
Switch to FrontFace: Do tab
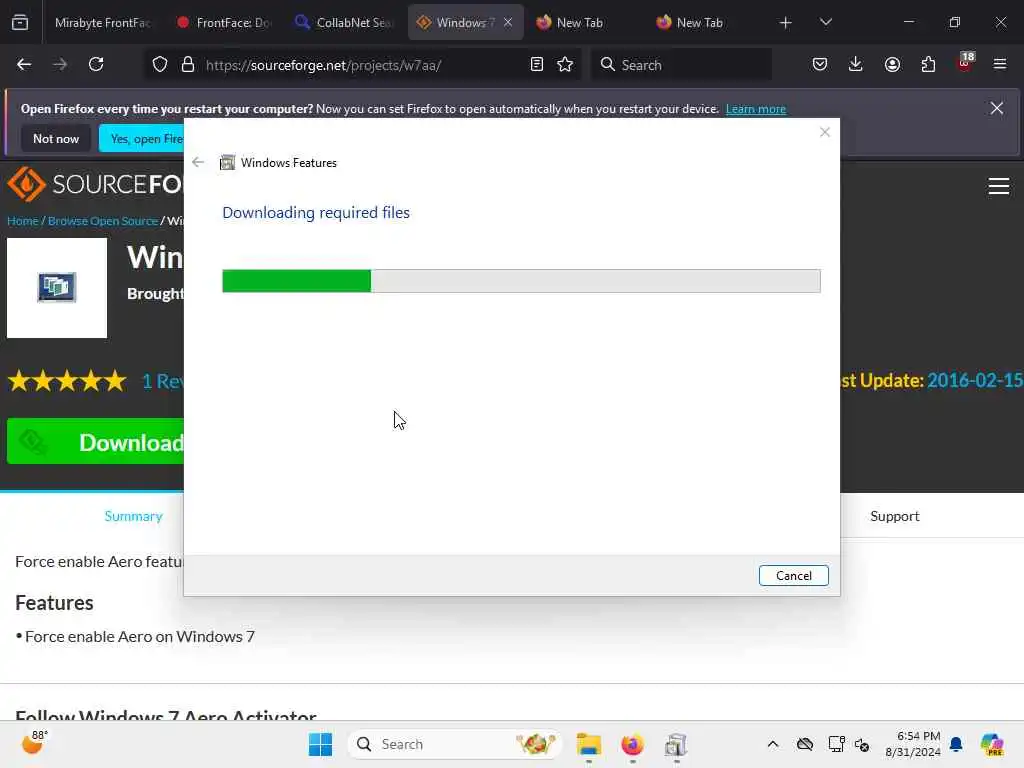point(224,23)
